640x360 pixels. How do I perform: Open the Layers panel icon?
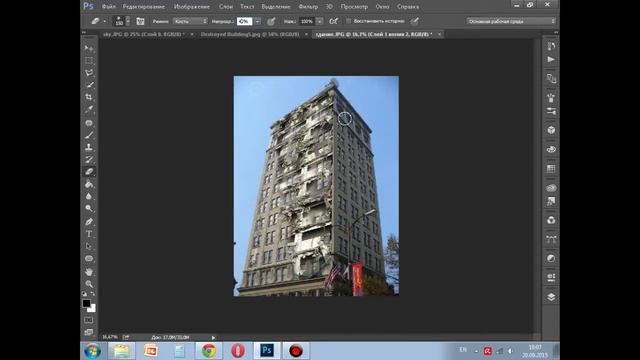point(551,297)
